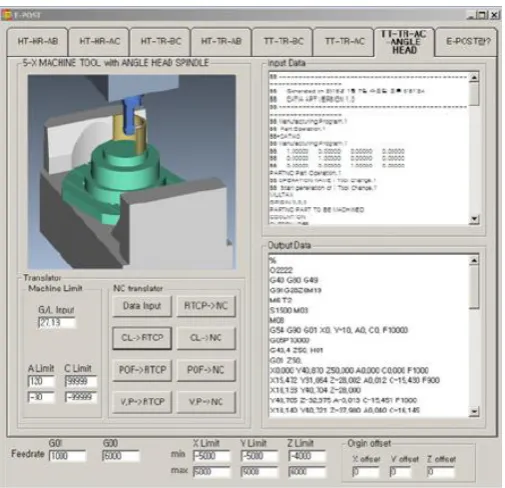505x488 pixels.
Task: Go to the HT-TR-AB tab
Action: 221,42
